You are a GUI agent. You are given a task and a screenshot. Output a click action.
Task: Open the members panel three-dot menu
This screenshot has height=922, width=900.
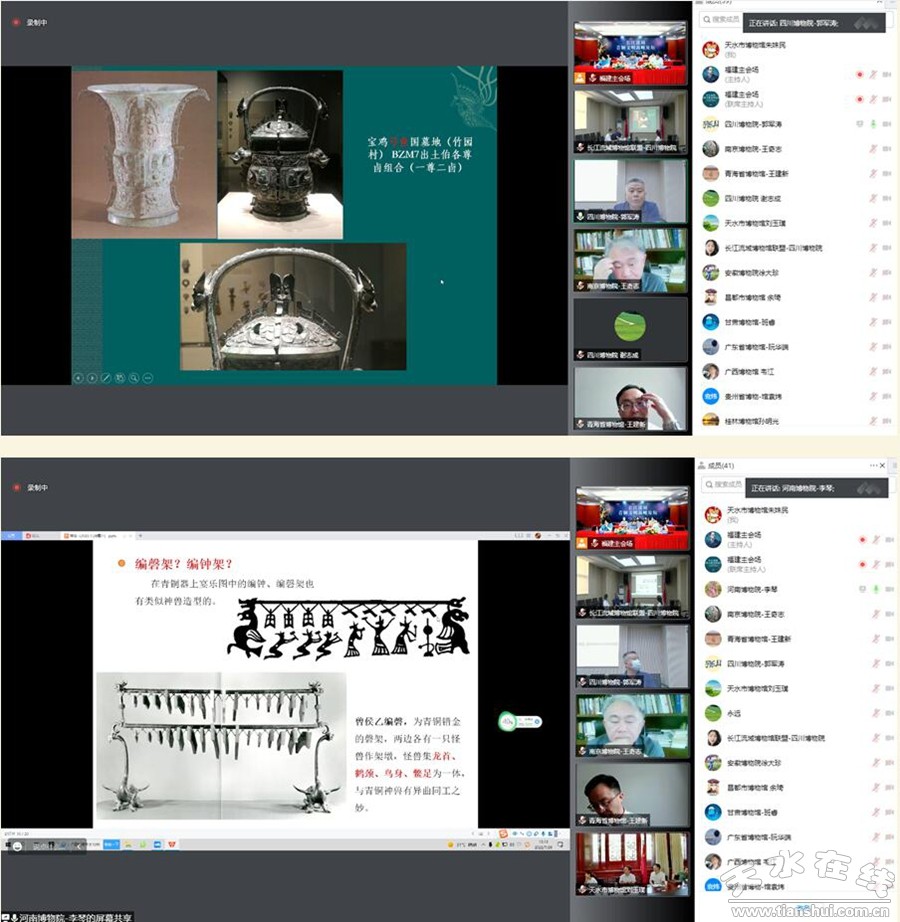(873, 465)
